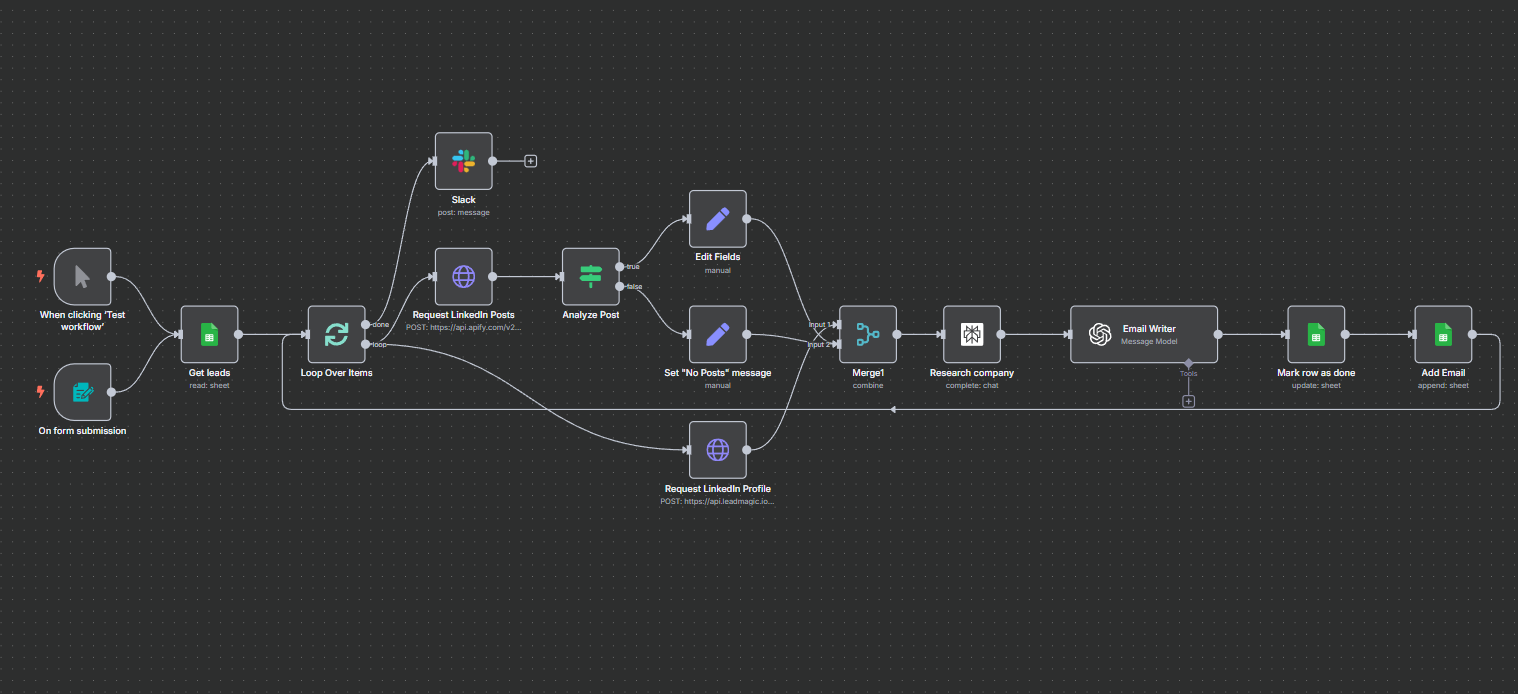The image size is (1518, 694).
Task: Select the Edit Fields node
Action: (x=717, y=219)
